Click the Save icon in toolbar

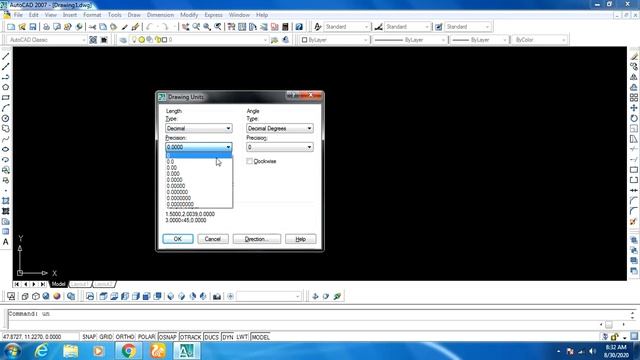33,27
